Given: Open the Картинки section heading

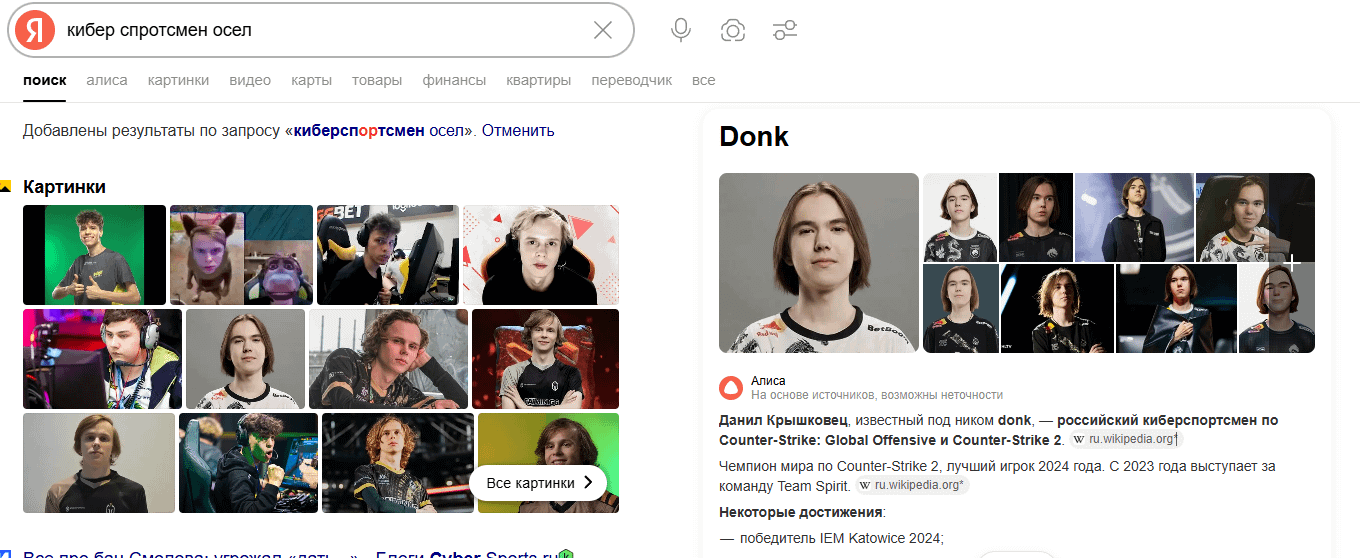Looking at the screenshot, I should coord(64,187).
